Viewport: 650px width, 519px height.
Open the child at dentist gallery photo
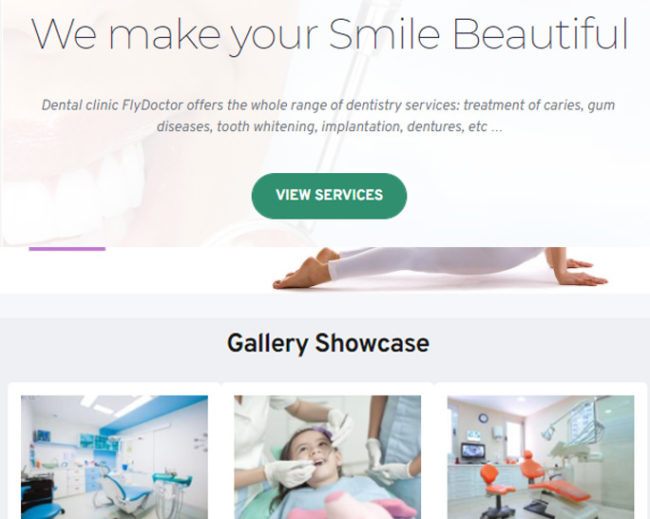(327, 457)
